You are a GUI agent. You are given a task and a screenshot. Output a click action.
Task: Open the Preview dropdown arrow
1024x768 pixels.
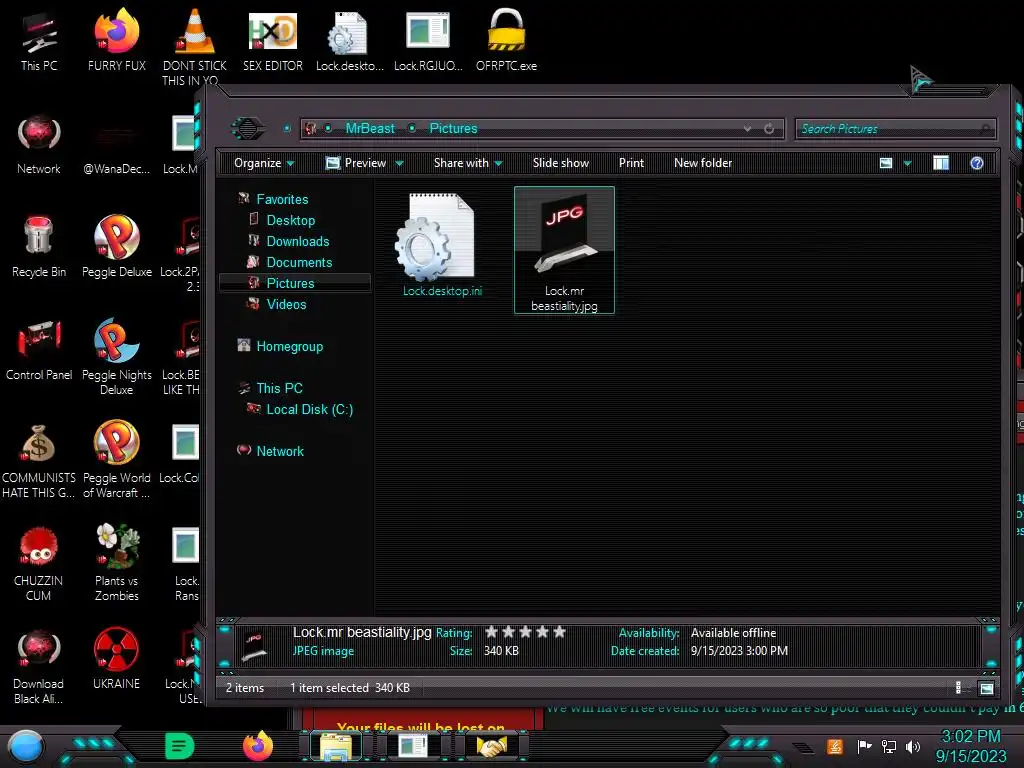[399, 163]
